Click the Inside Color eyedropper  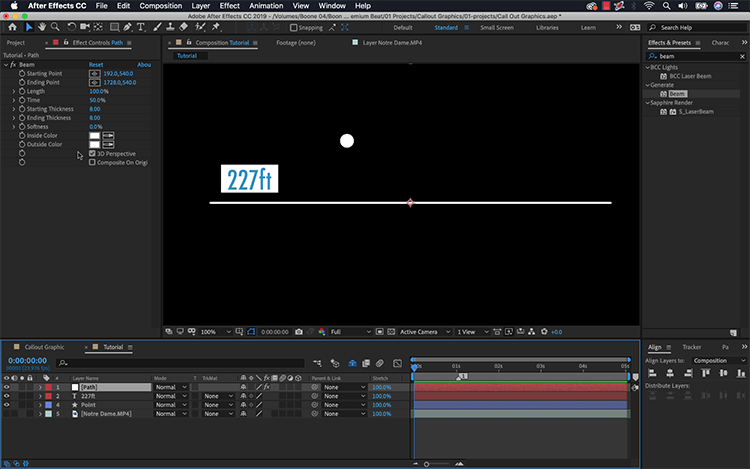click(109, 136)
